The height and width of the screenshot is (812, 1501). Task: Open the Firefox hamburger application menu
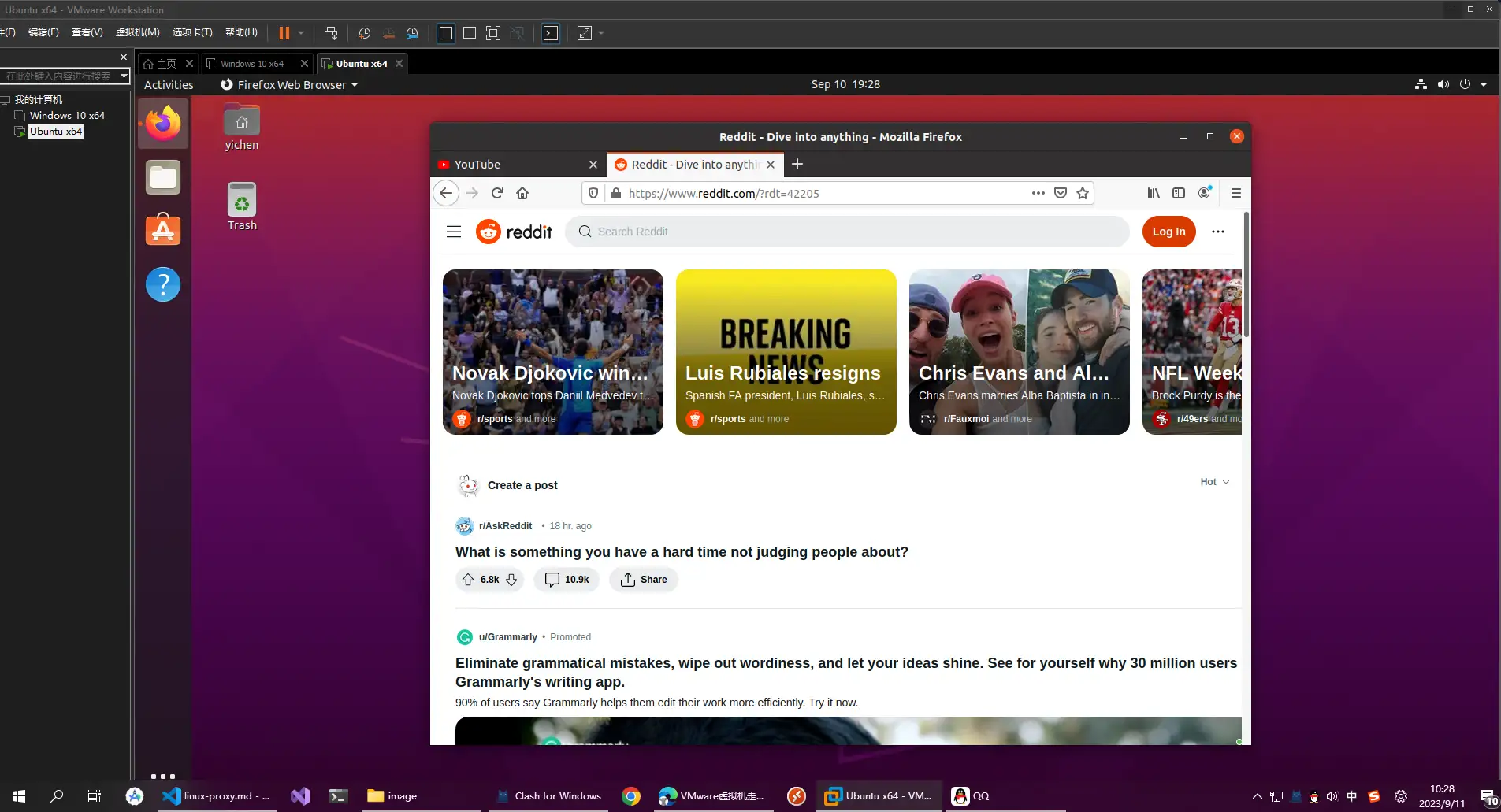point(1235,193)
